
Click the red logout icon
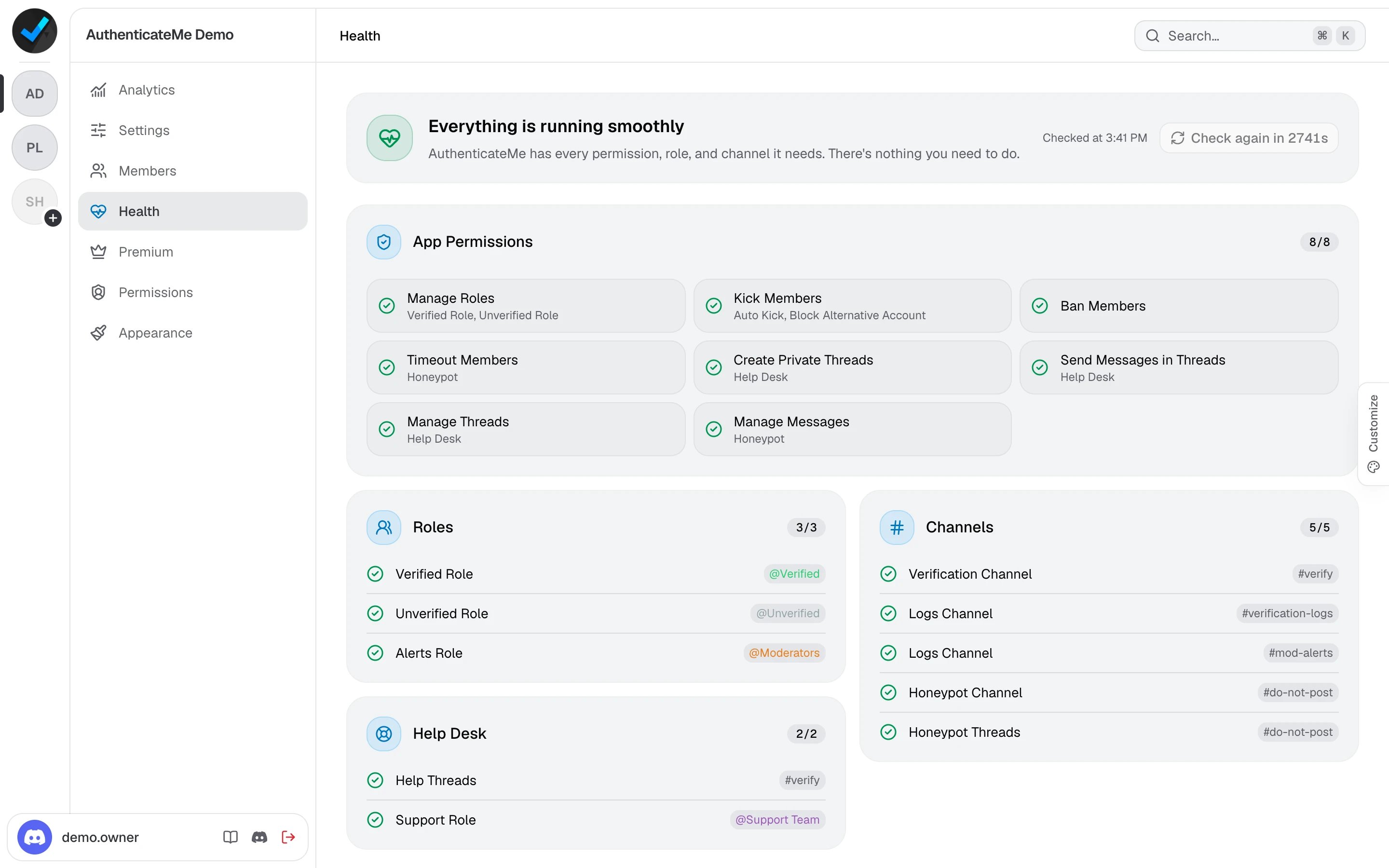coord(289,837)
